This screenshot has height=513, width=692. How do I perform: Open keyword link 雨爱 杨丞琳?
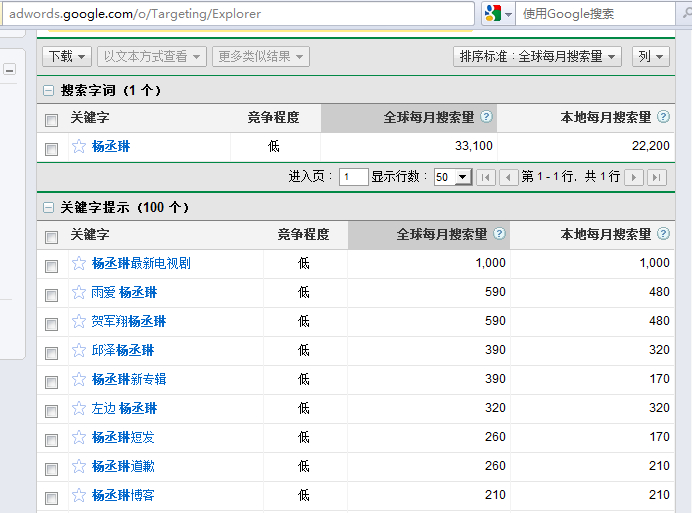[124, 292]
